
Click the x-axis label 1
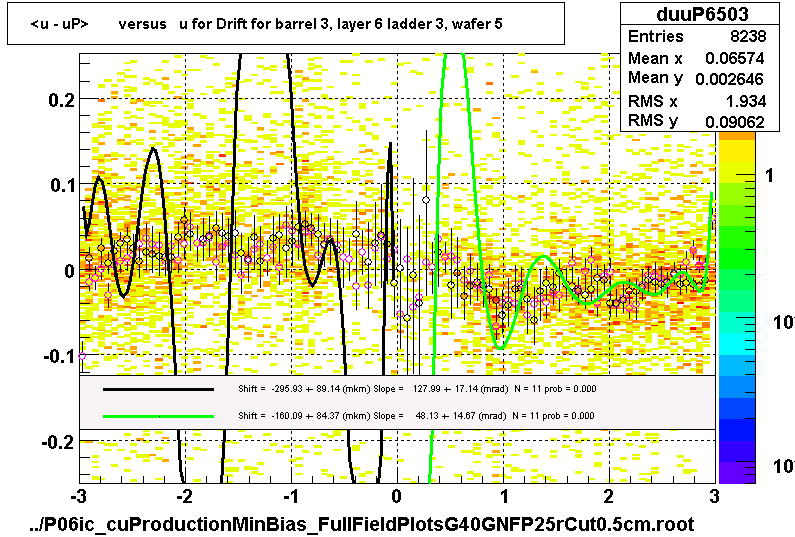coord(503,496)
